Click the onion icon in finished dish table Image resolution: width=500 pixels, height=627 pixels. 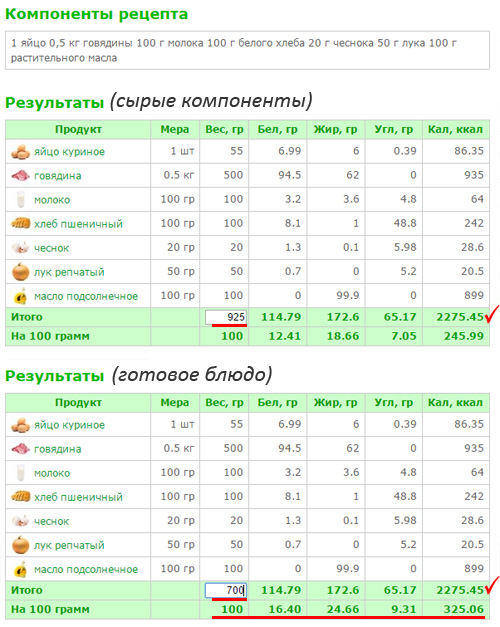pos(20,545)
